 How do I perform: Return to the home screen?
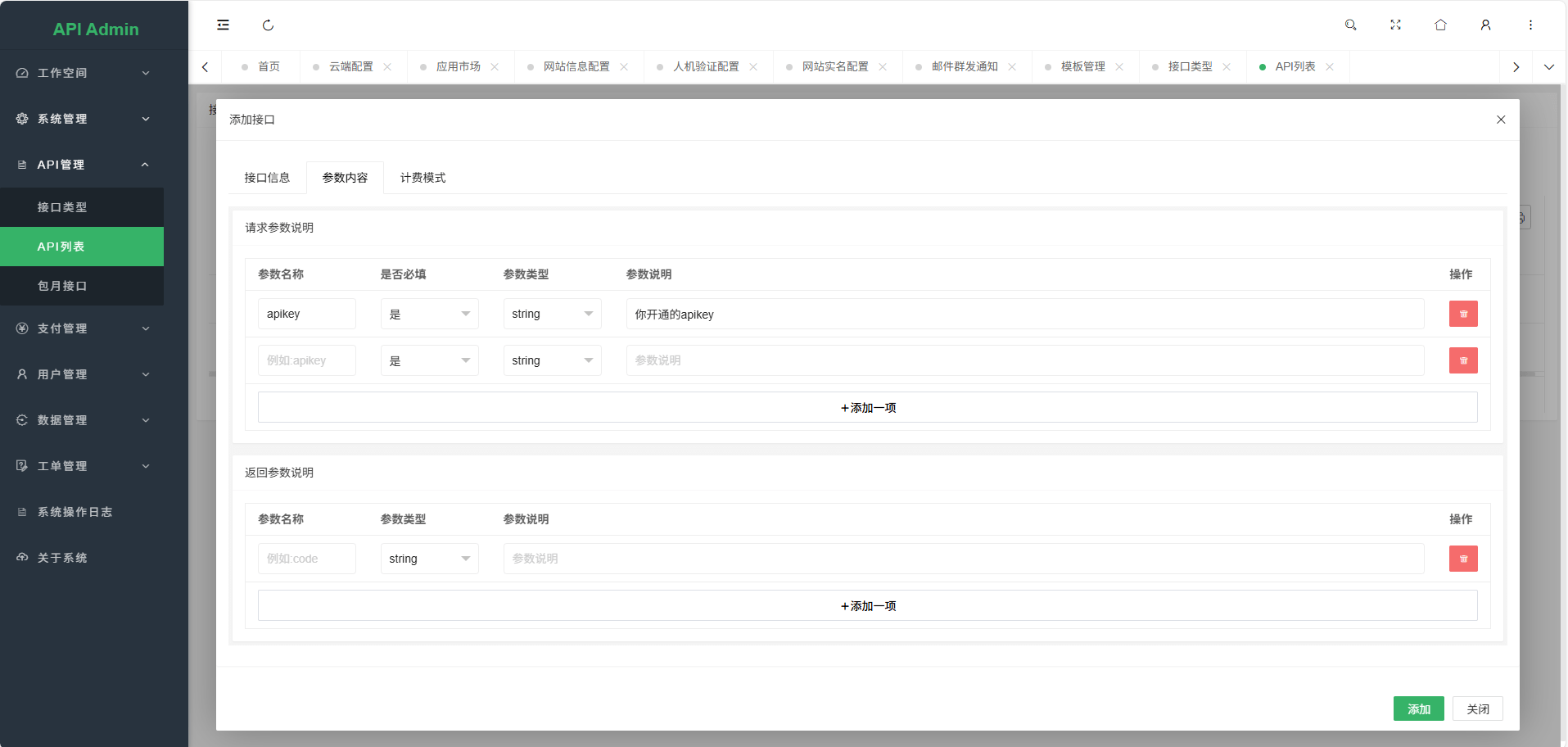(1440, 25)
